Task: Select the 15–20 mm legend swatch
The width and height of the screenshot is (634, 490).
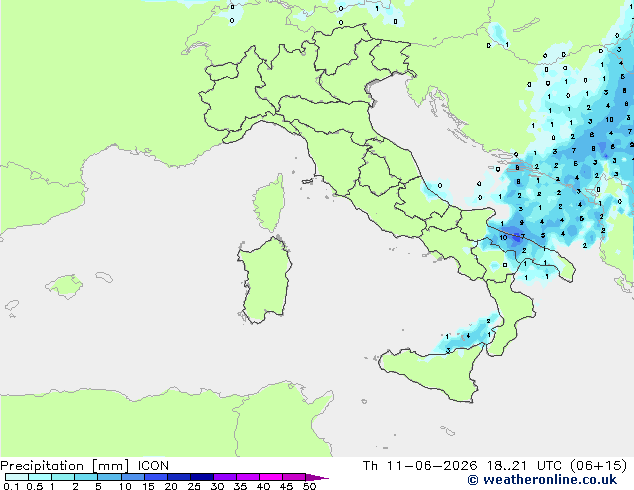Action: [x=155, y=477]
